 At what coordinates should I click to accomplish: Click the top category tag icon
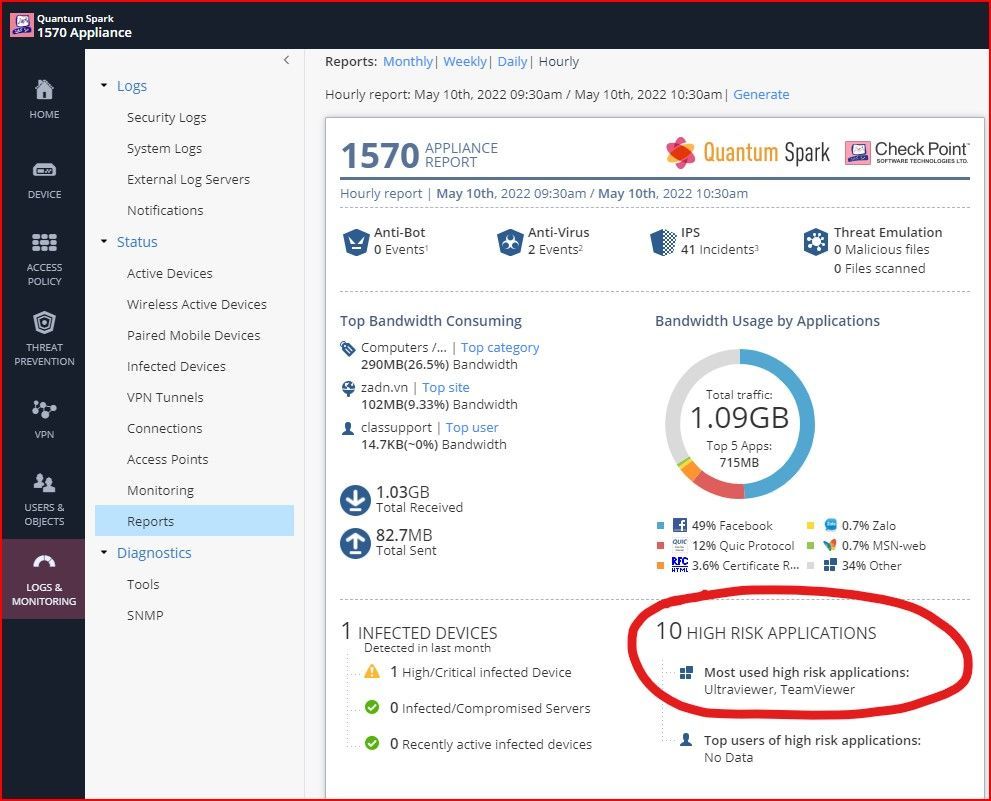348,348
